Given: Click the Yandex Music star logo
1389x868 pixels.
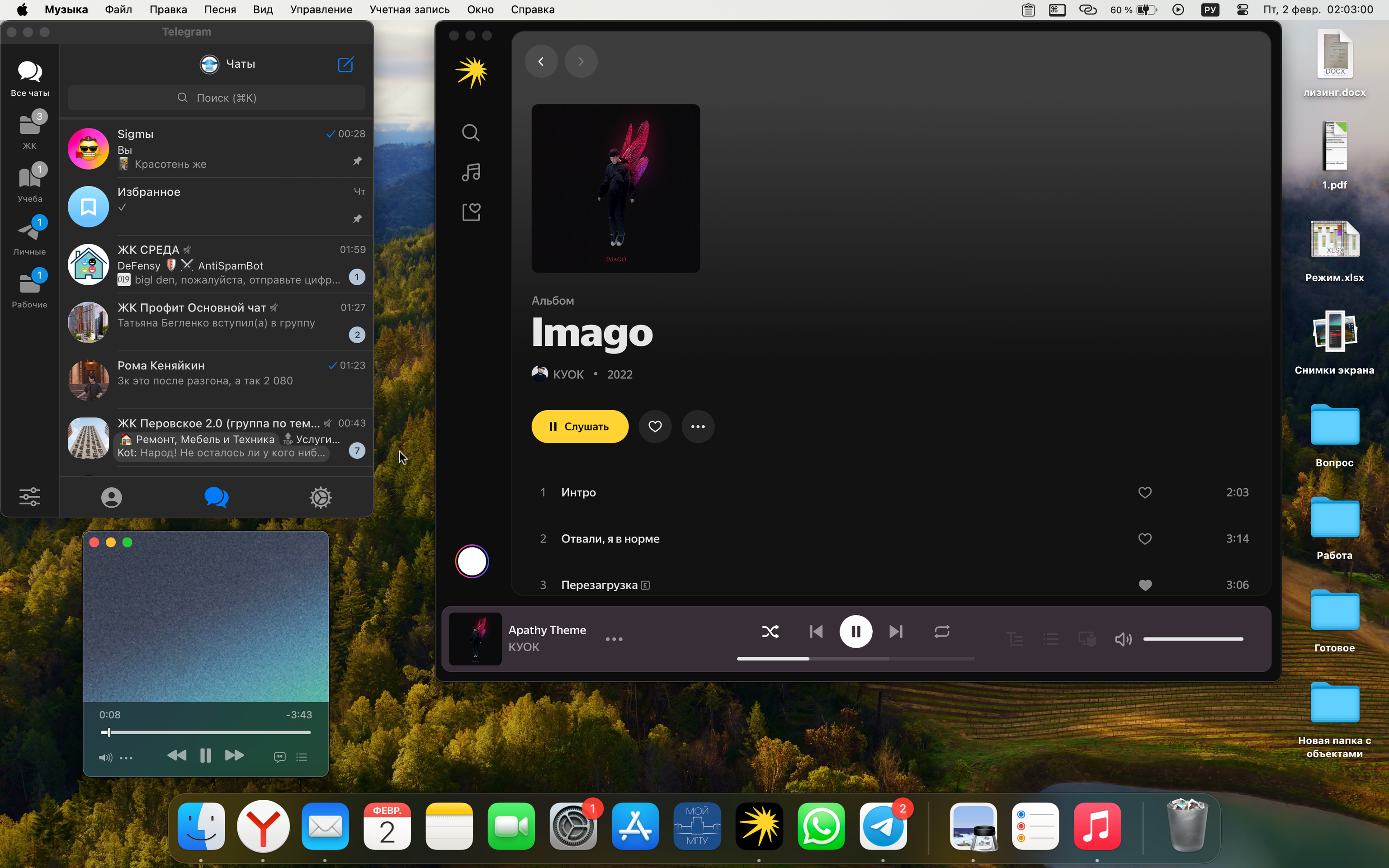Looking at the screenshot, I should tap(471, 72).
